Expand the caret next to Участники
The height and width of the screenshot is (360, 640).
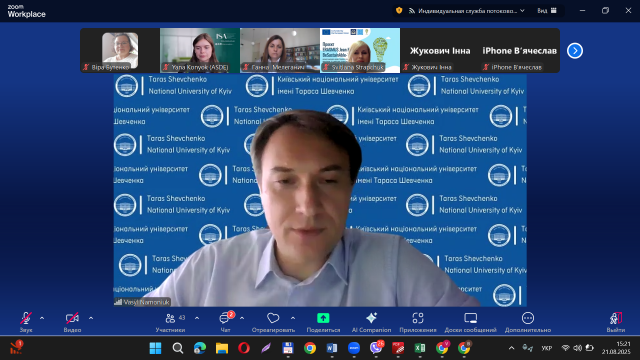click(x=197, y=318)
